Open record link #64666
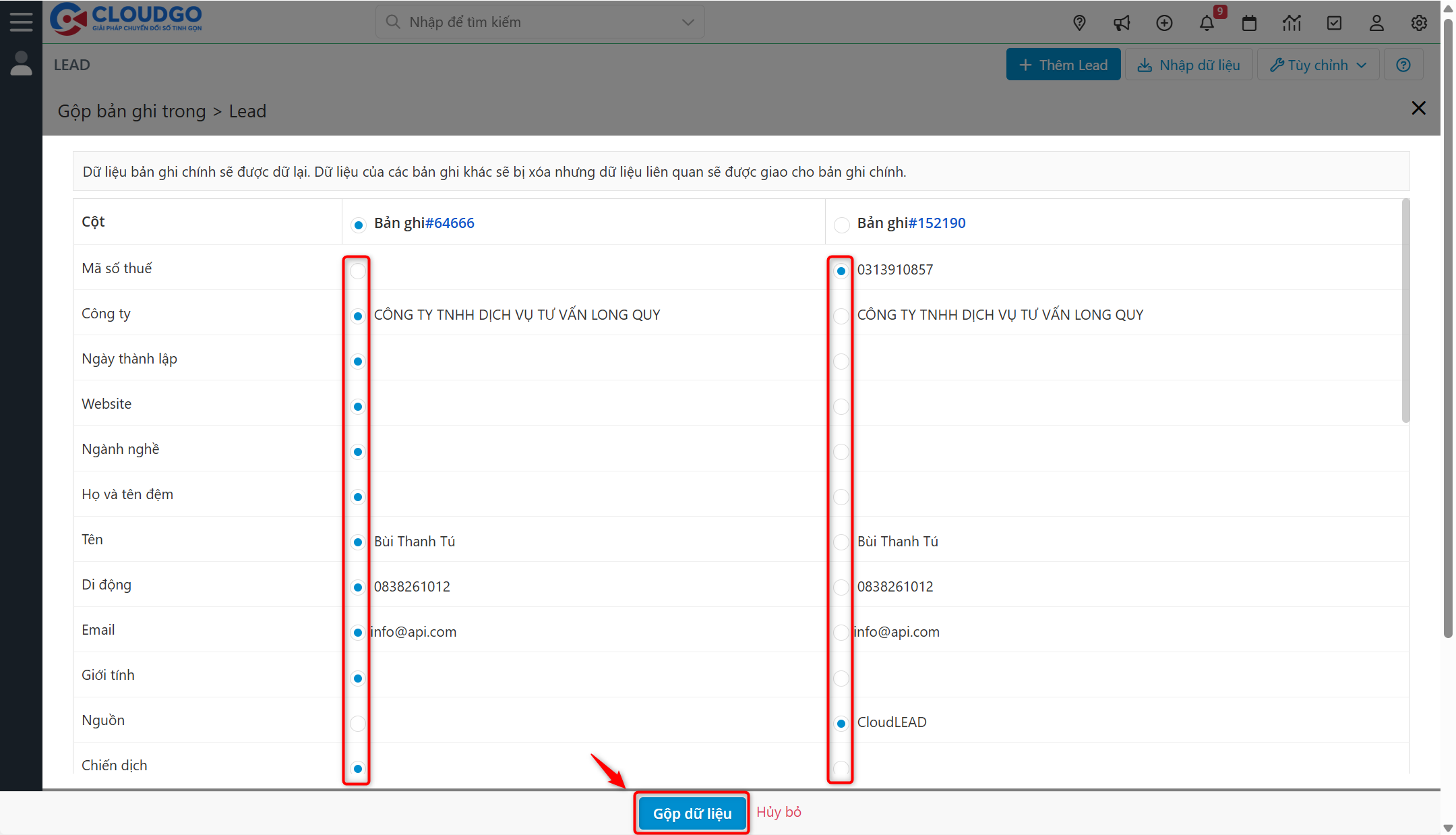This screenshot has width=1456, height=835. pyautogui.click(x=450, y=223)
